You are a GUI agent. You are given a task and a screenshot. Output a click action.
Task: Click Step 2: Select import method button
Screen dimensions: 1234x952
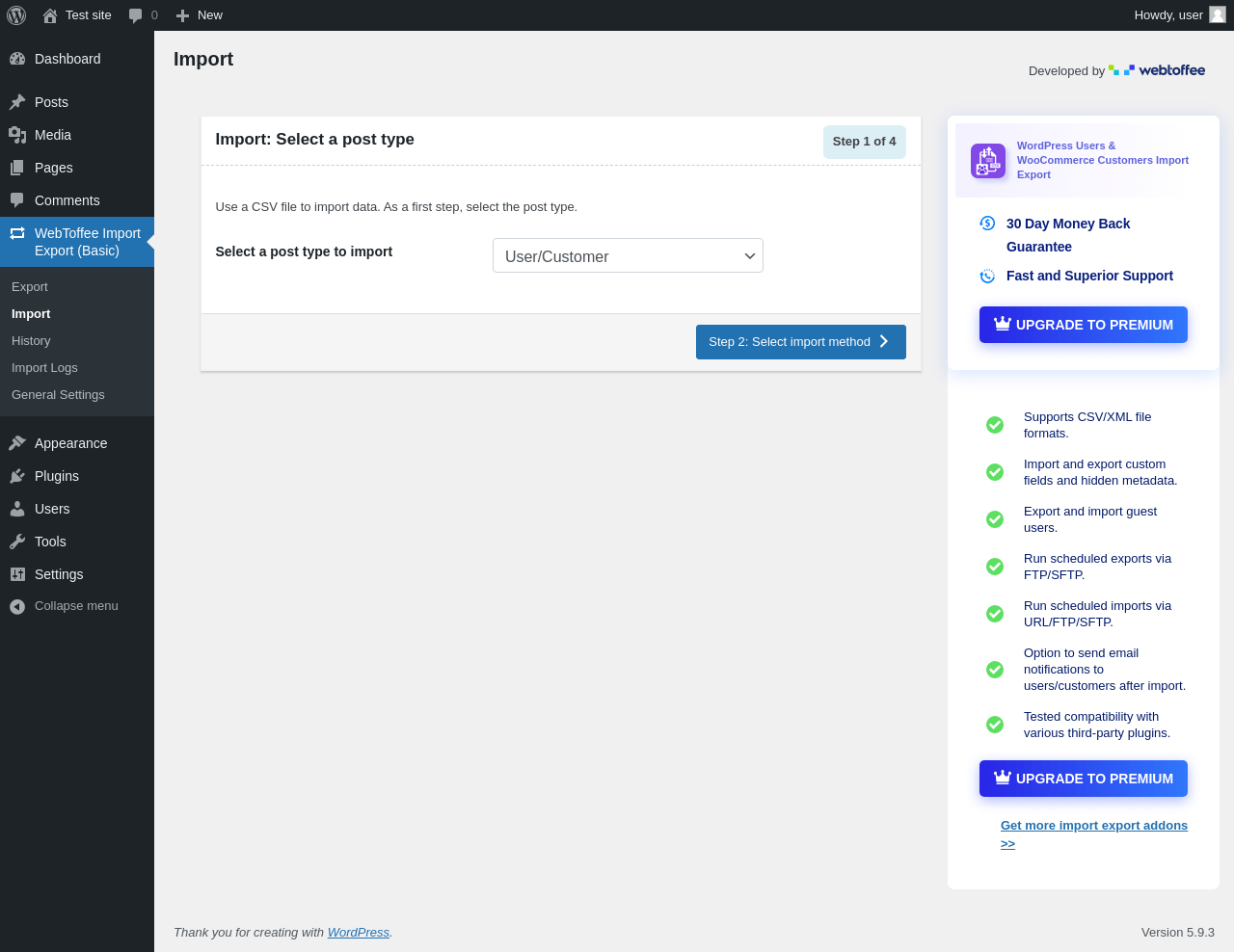tap(800, 342)
